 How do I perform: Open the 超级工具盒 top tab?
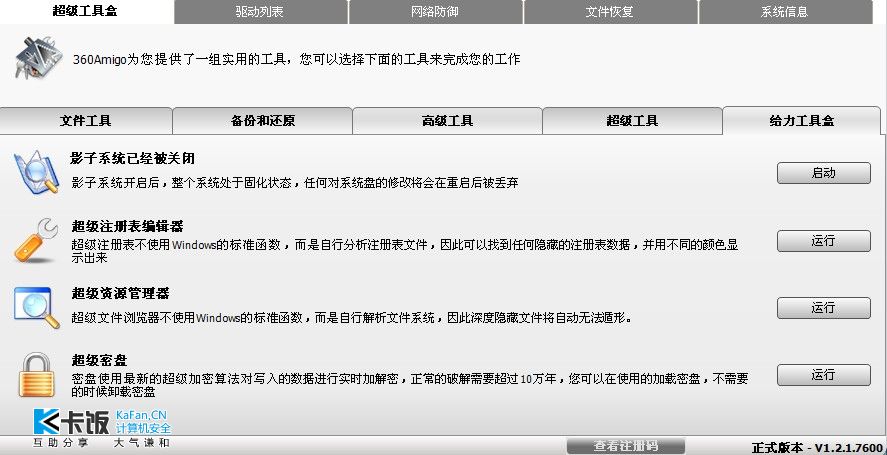pos(85,11)
